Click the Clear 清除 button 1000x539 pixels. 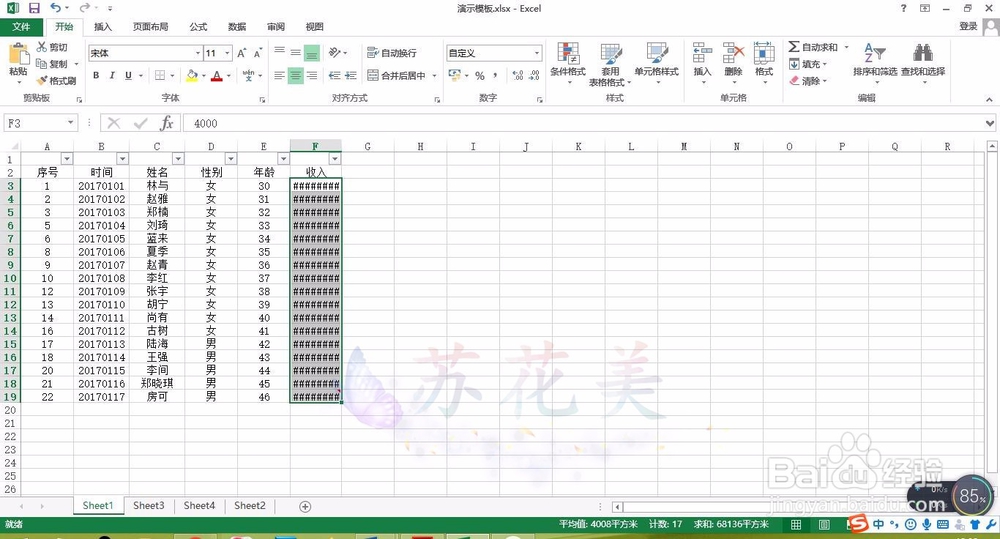(808, 81)
